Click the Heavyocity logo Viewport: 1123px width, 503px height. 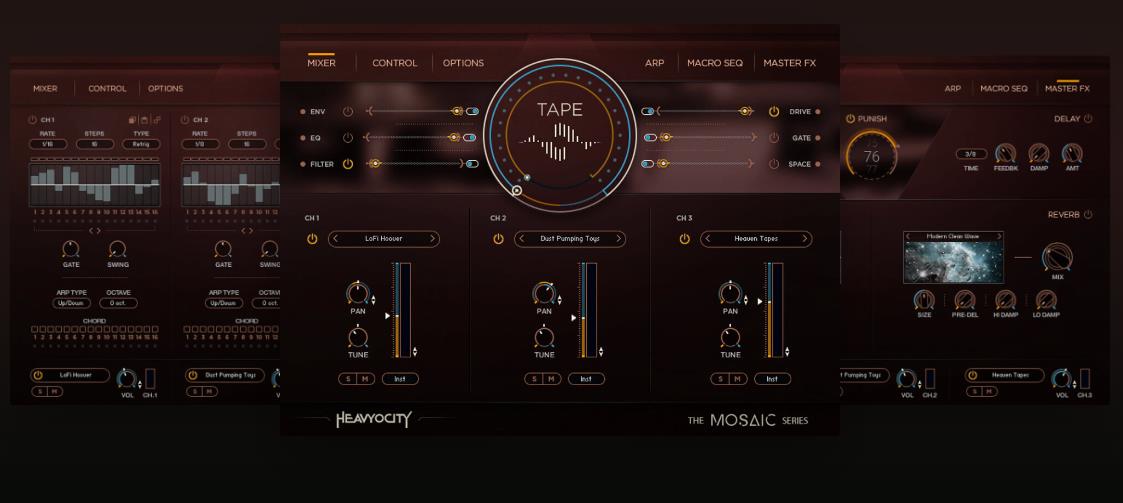(374, 420)
